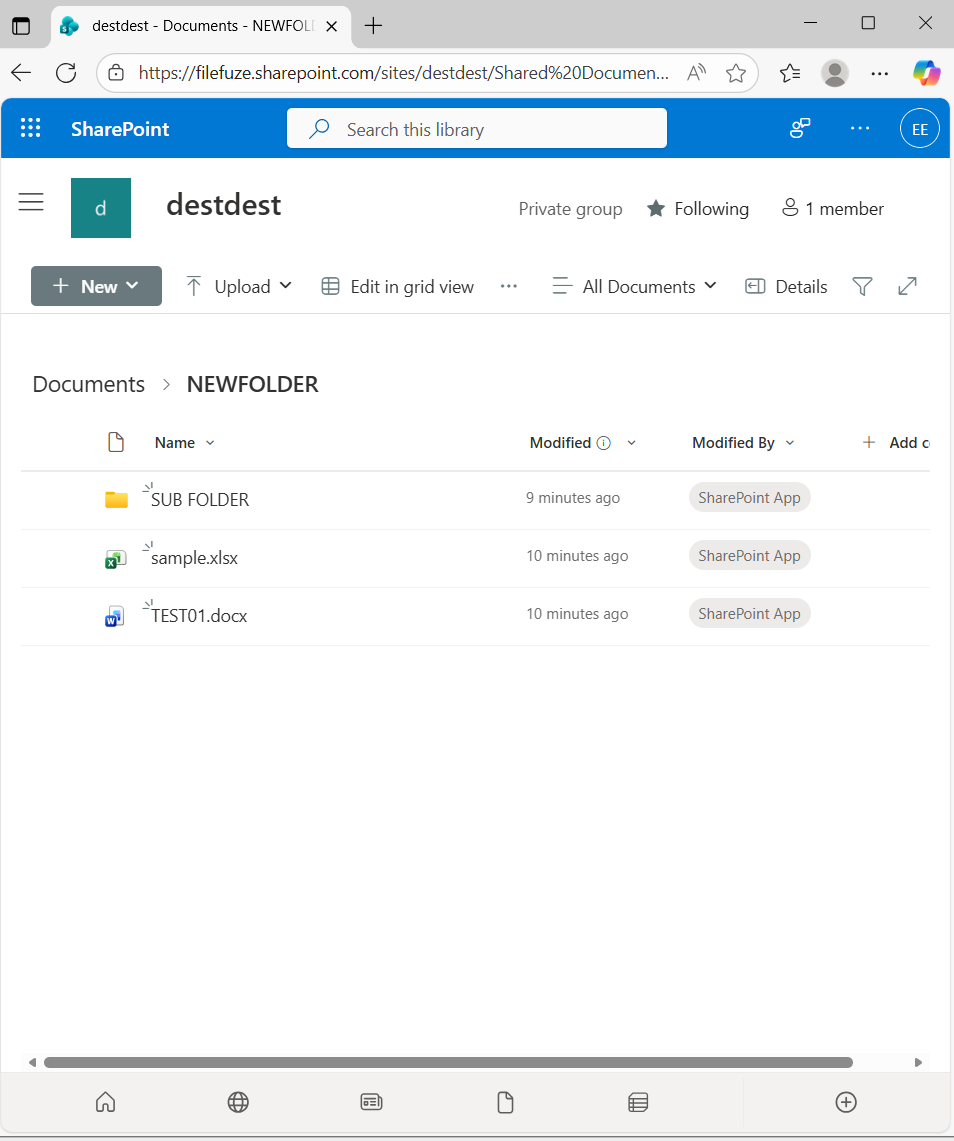Open the Name column sort menu
This screenshot has height=1141, width=954.
[185, 442]
